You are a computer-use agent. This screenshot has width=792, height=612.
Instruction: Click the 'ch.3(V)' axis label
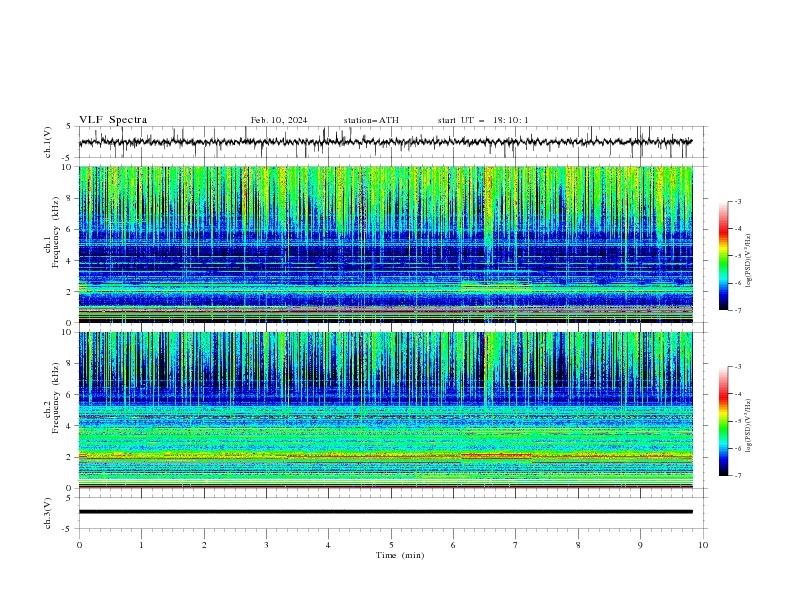point(48,513)
